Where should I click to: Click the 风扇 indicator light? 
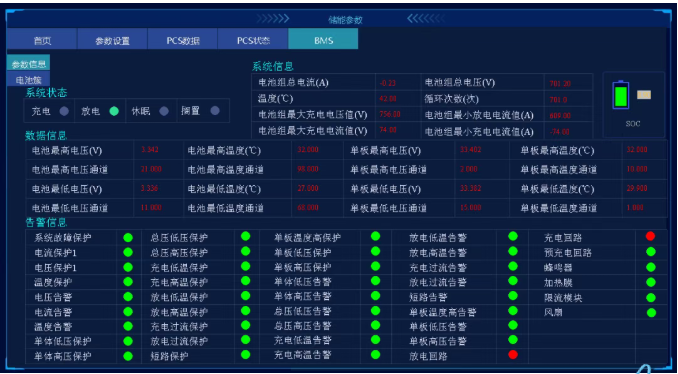pos(651,312)
